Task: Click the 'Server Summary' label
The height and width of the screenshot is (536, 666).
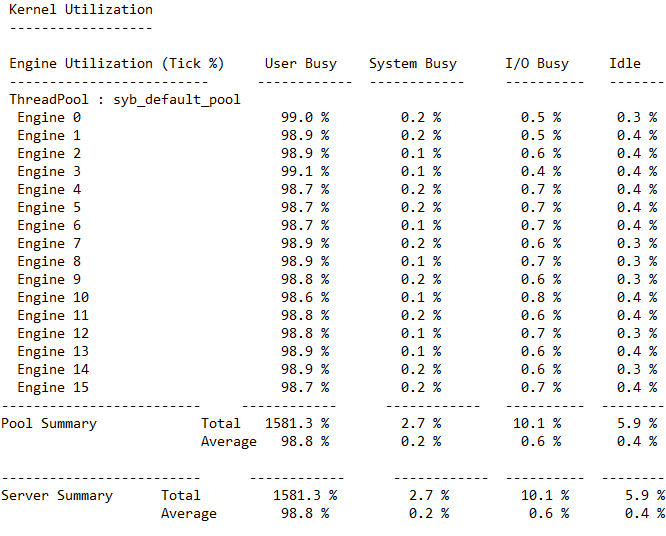Action: pos(57,496)
